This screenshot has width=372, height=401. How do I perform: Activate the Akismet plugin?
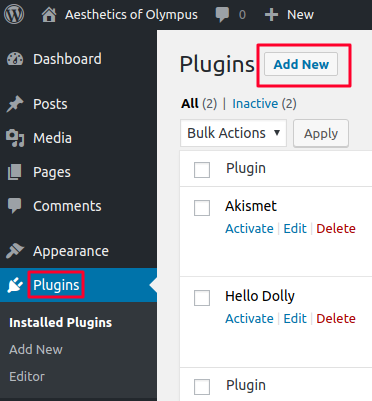[249, 229]
